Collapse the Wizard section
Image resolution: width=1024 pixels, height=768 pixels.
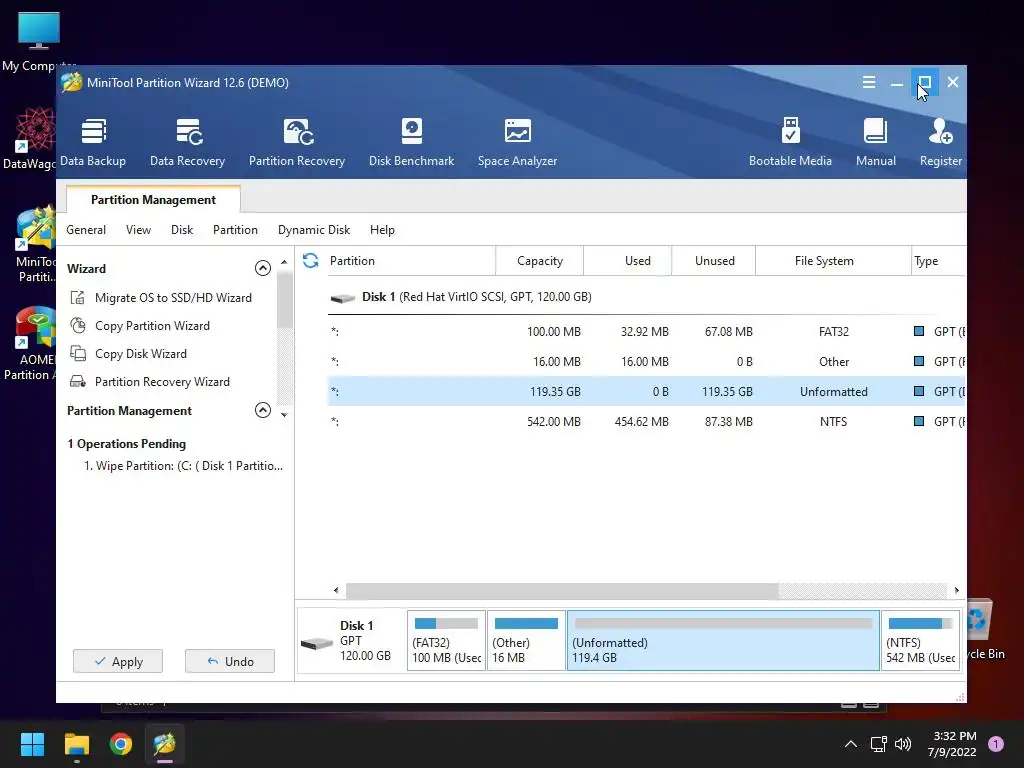coord(263,268)
